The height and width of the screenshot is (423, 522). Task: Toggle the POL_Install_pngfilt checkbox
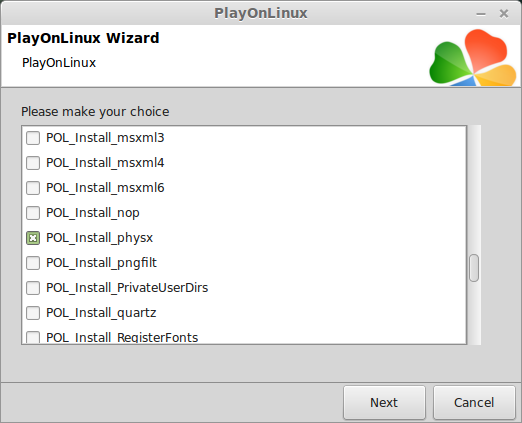[x=33, y=263]
